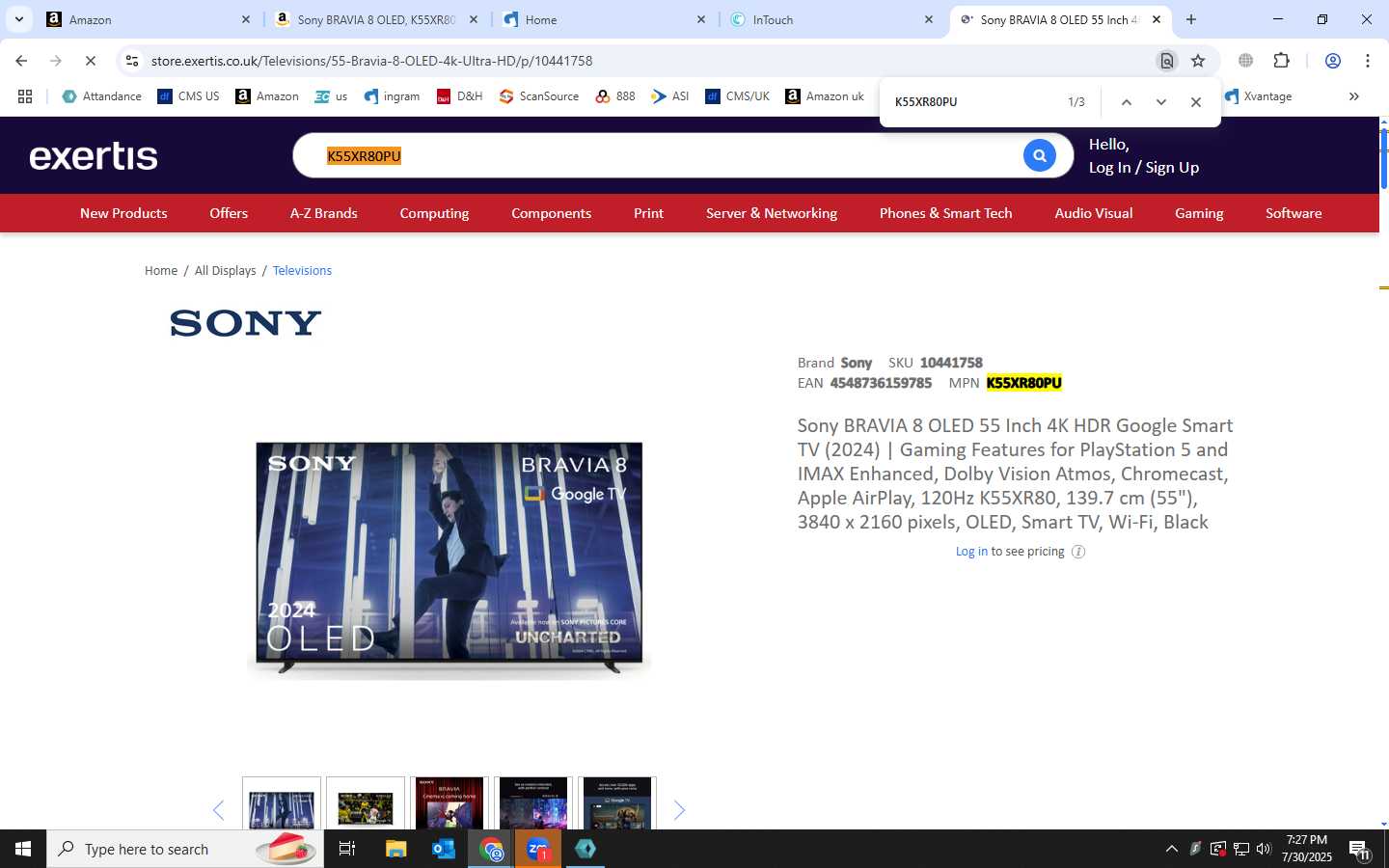This screenshot has width=1389, height=868.
Task: Open the ScanSource bookmark
Action: pos(539,96)
